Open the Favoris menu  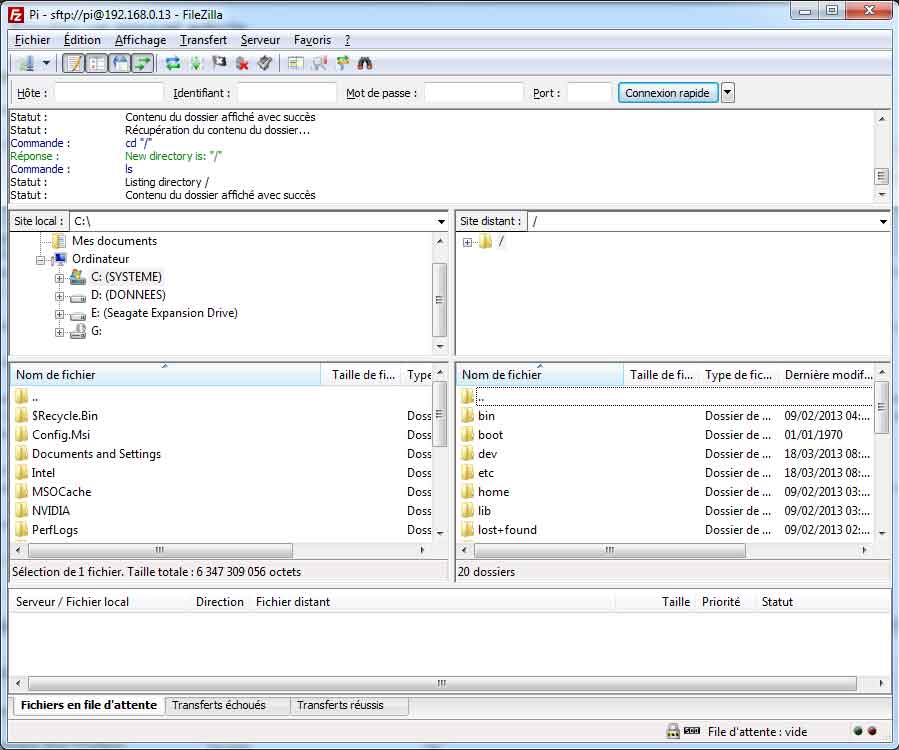pos(312,40)
